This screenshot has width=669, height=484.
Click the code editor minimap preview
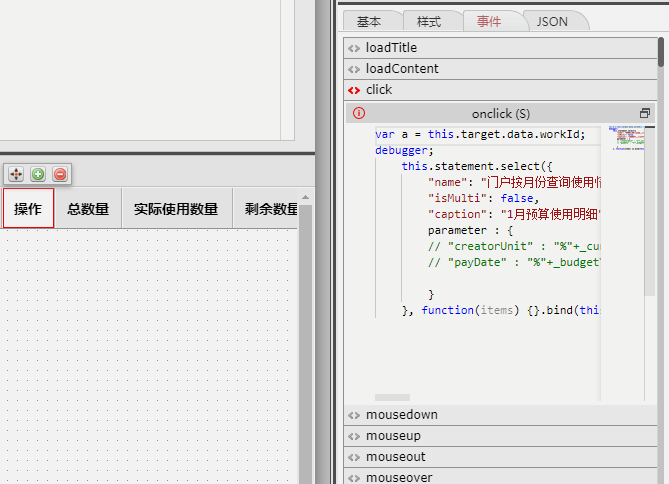(x=627, y=140)
